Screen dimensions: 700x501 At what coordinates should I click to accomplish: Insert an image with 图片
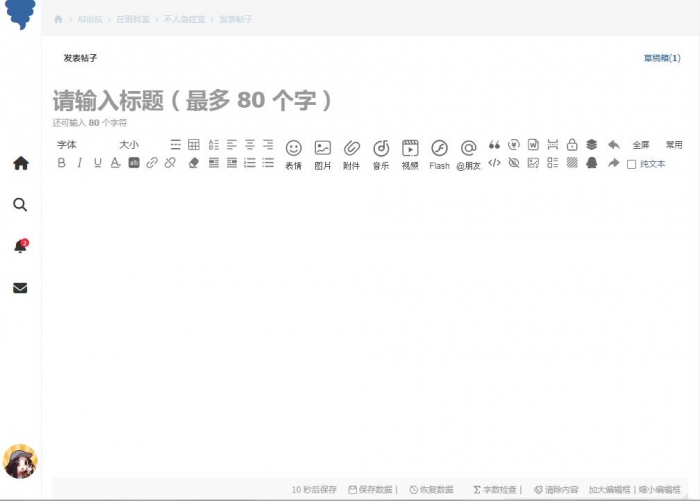click(x=322, y=154)
